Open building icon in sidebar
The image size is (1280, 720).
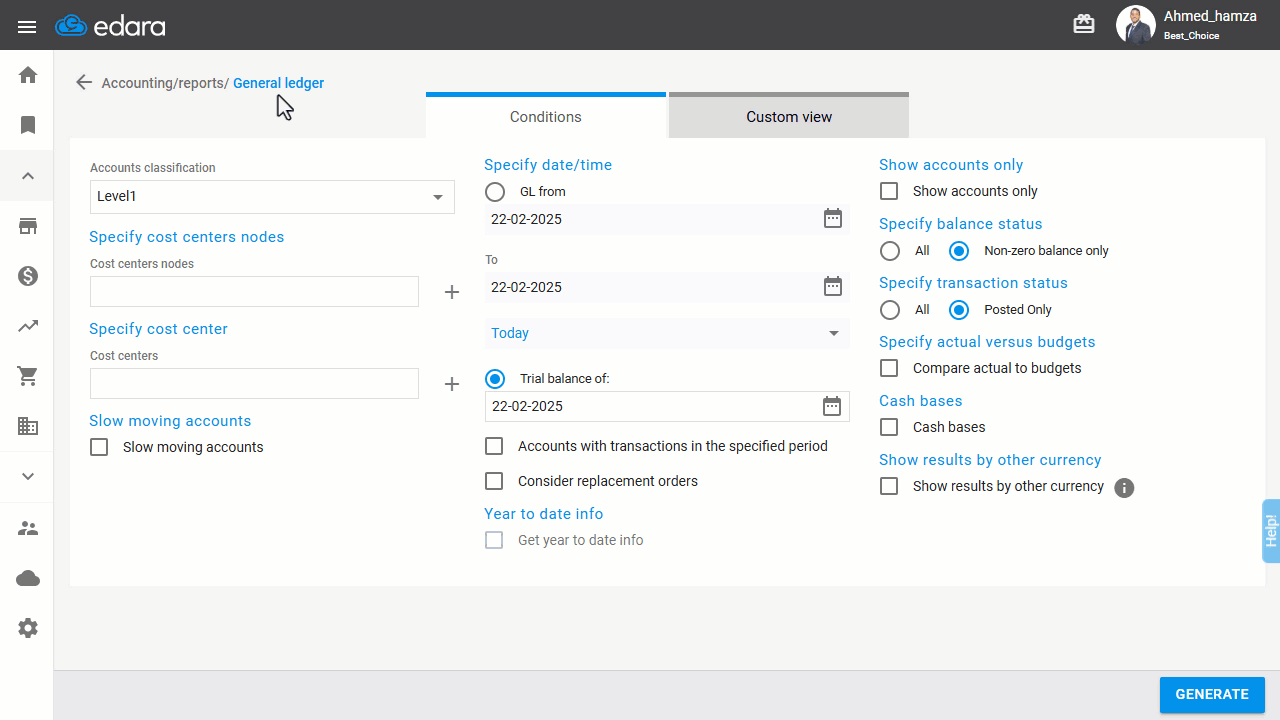(28, 426)
